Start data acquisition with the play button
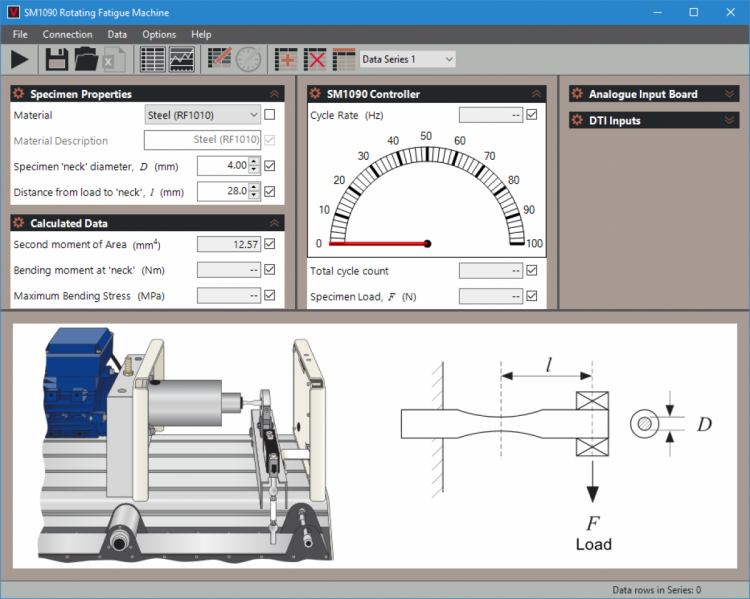 (20, 60)
